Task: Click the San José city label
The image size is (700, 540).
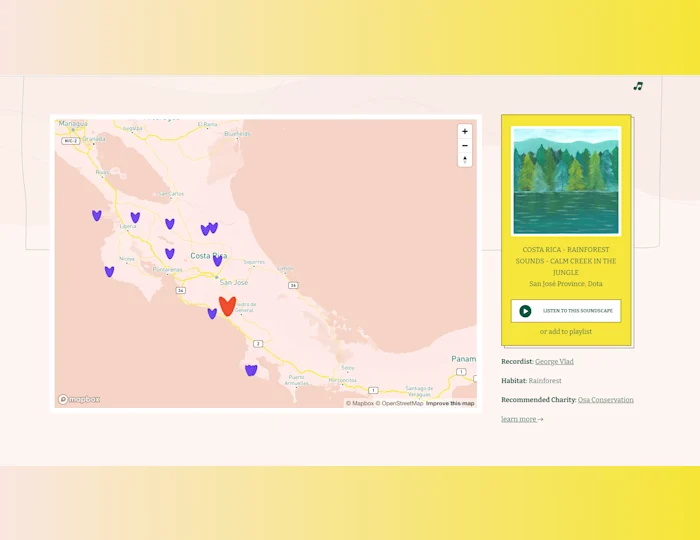Action: click(234, 282)
